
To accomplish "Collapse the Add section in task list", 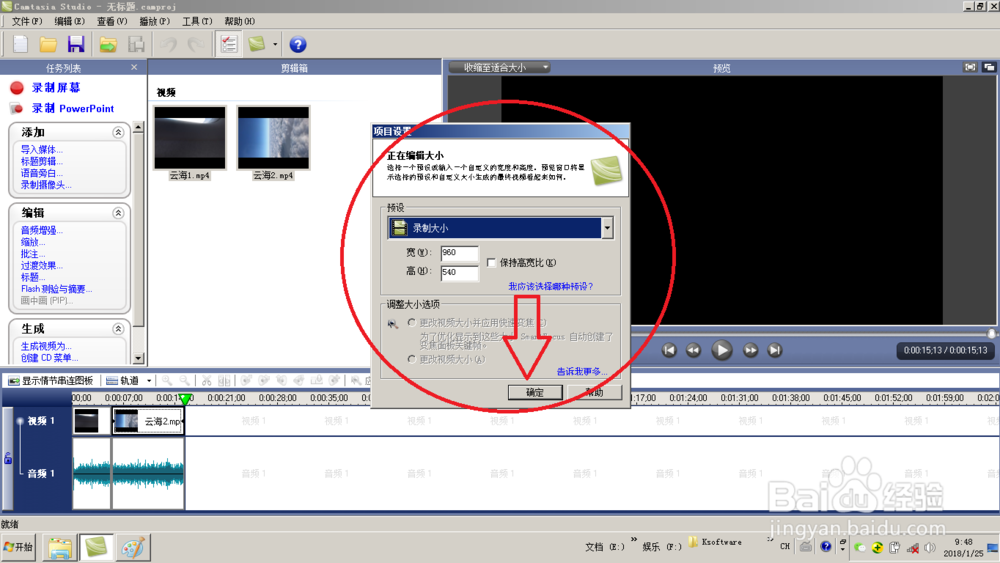I will [x=118, y=132].
